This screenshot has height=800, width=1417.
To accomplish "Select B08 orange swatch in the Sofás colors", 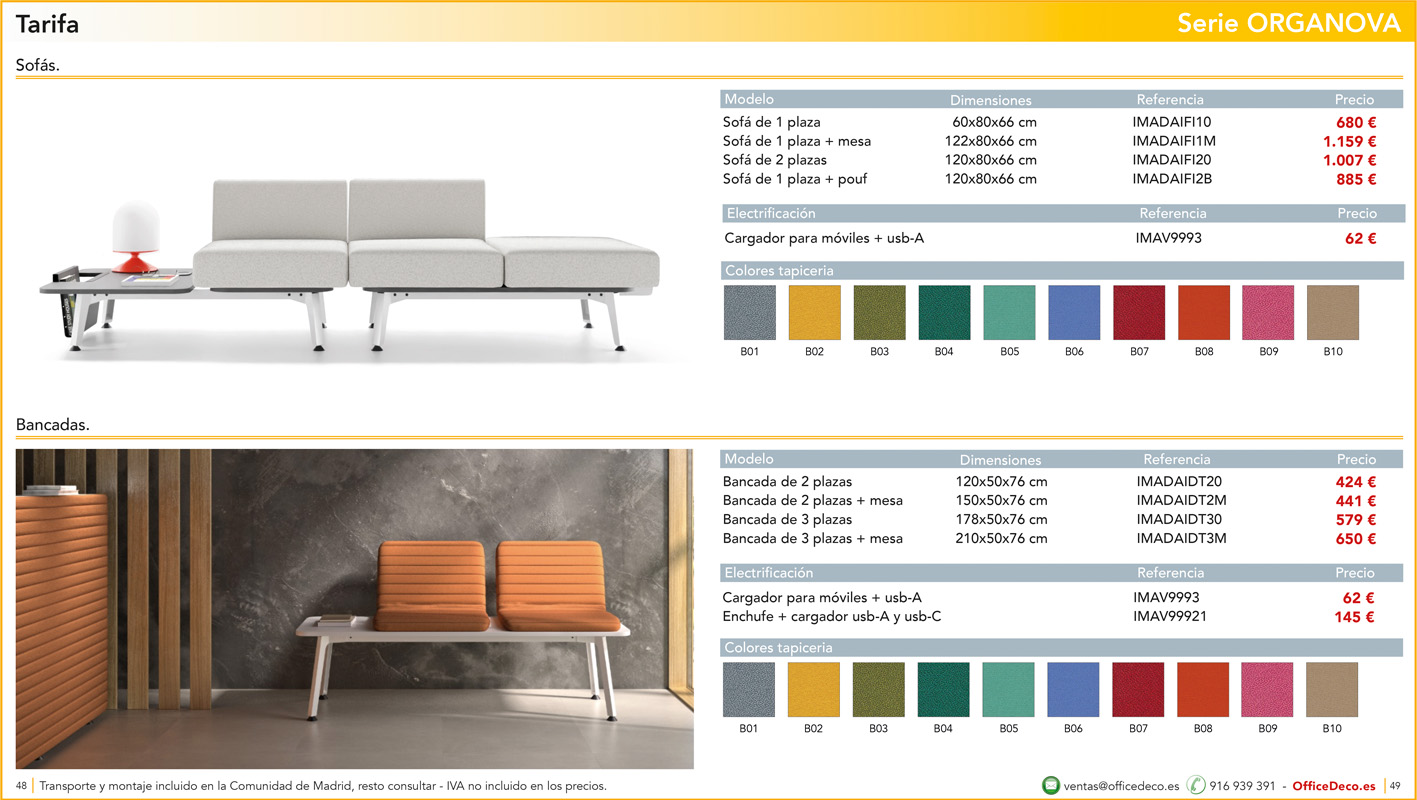I will 1204,313.
